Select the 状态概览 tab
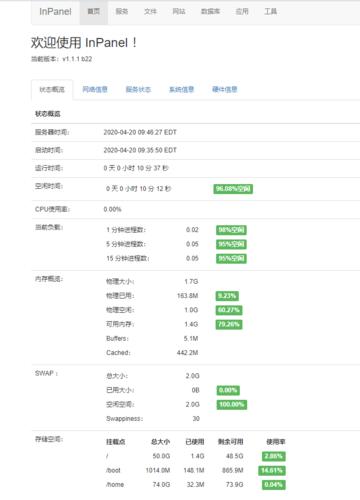Image resolution: width=360 pixels, height=500 pixels. (x=52, y=90)
